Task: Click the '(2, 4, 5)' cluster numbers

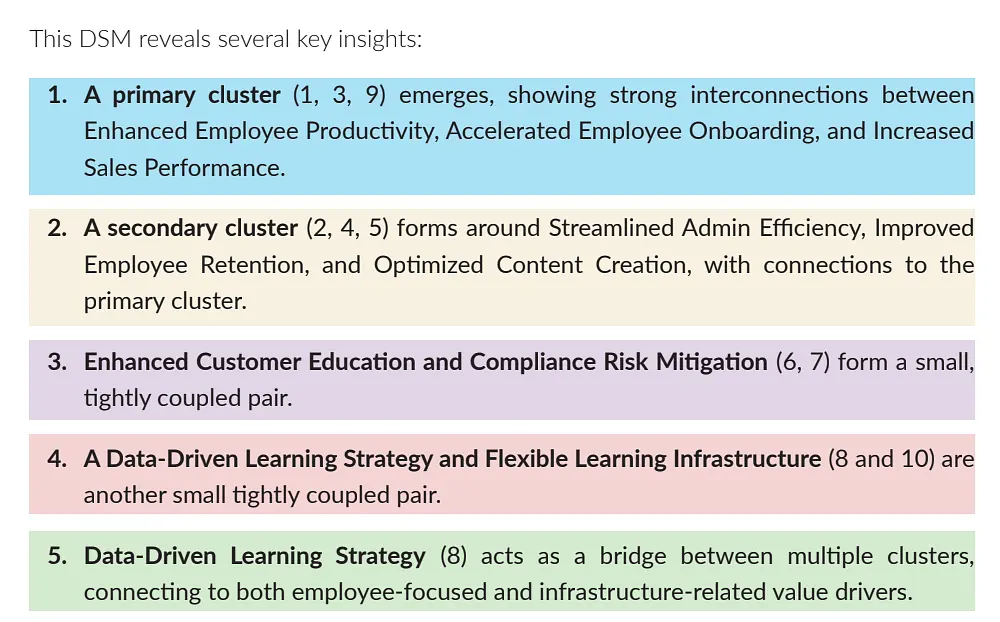Action: [x=344, y=228]
